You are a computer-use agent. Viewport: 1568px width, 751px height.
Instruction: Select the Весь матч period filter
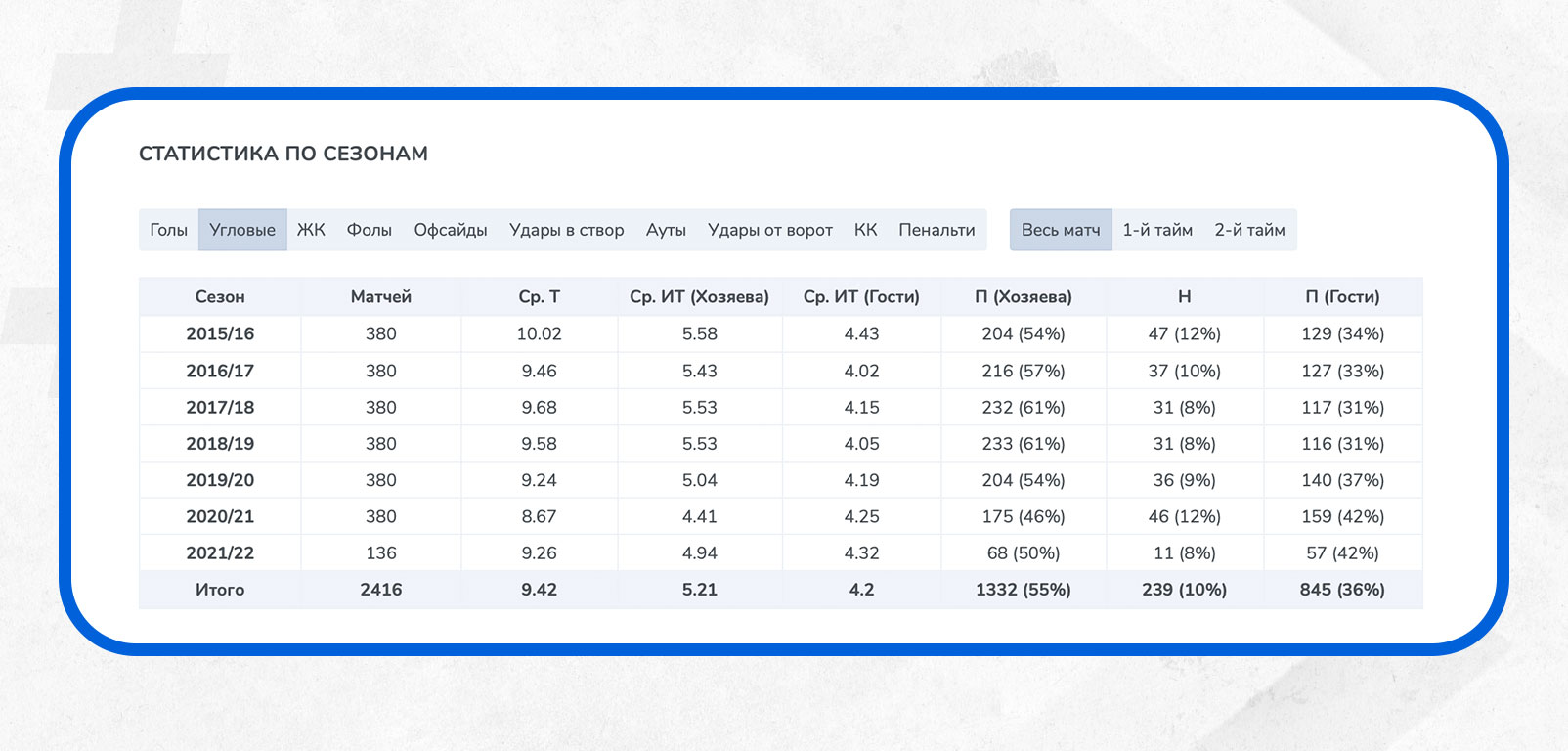(x=1061, y=230)
